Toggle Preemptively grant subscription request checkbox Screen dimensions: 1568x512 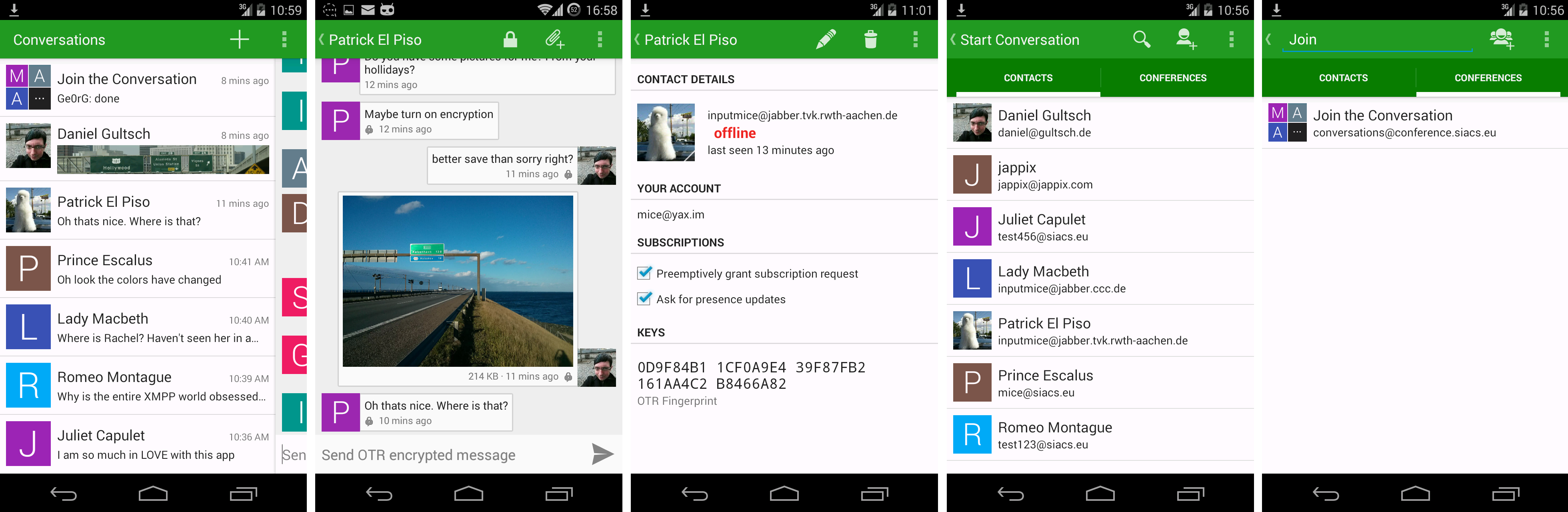pos(644,273)
